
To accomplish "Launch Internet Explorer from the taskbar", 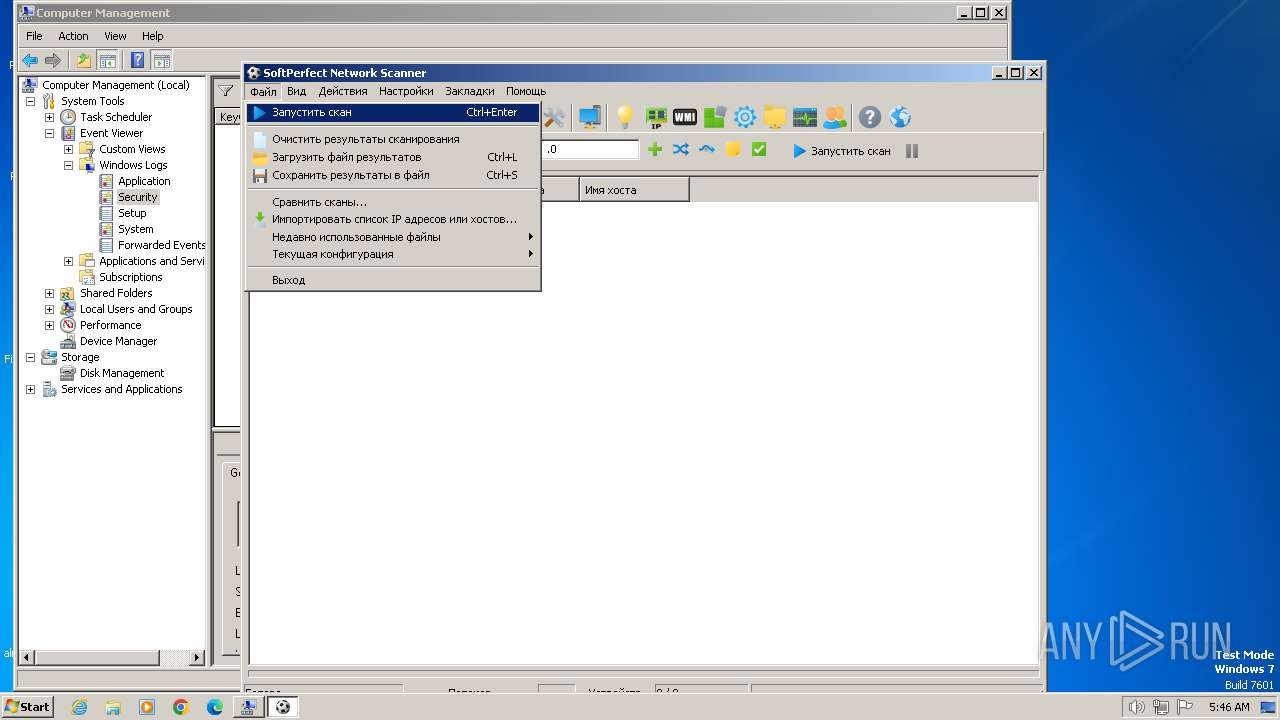I will coord(79,707).
